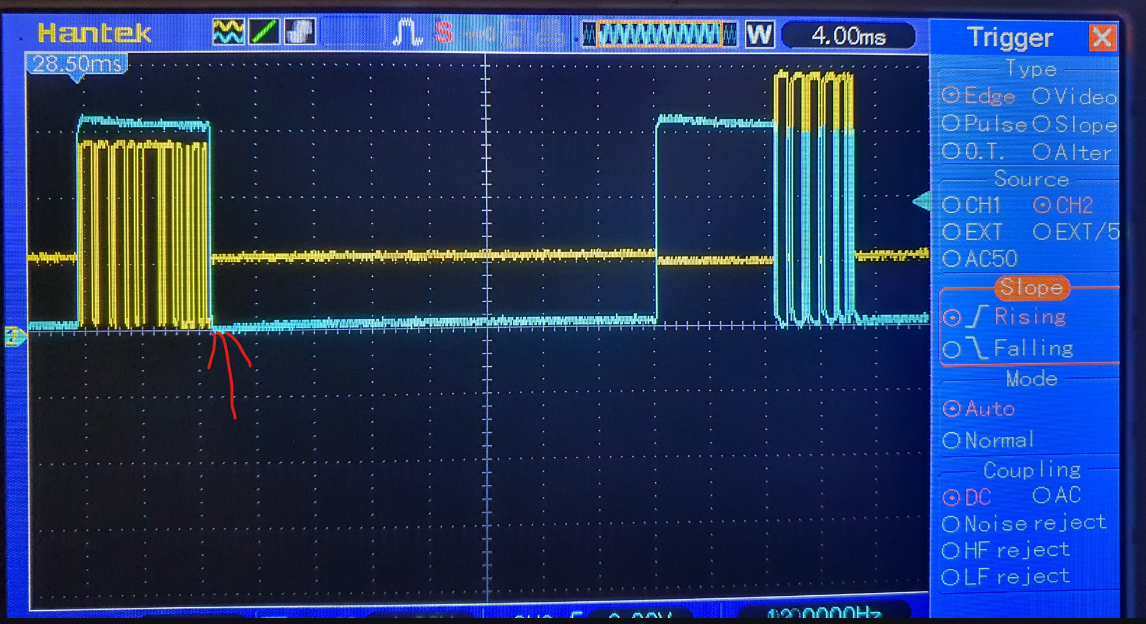The image size is (1146, 624).
Task: Click the dimmed printer icon
Action: point(550,34)
